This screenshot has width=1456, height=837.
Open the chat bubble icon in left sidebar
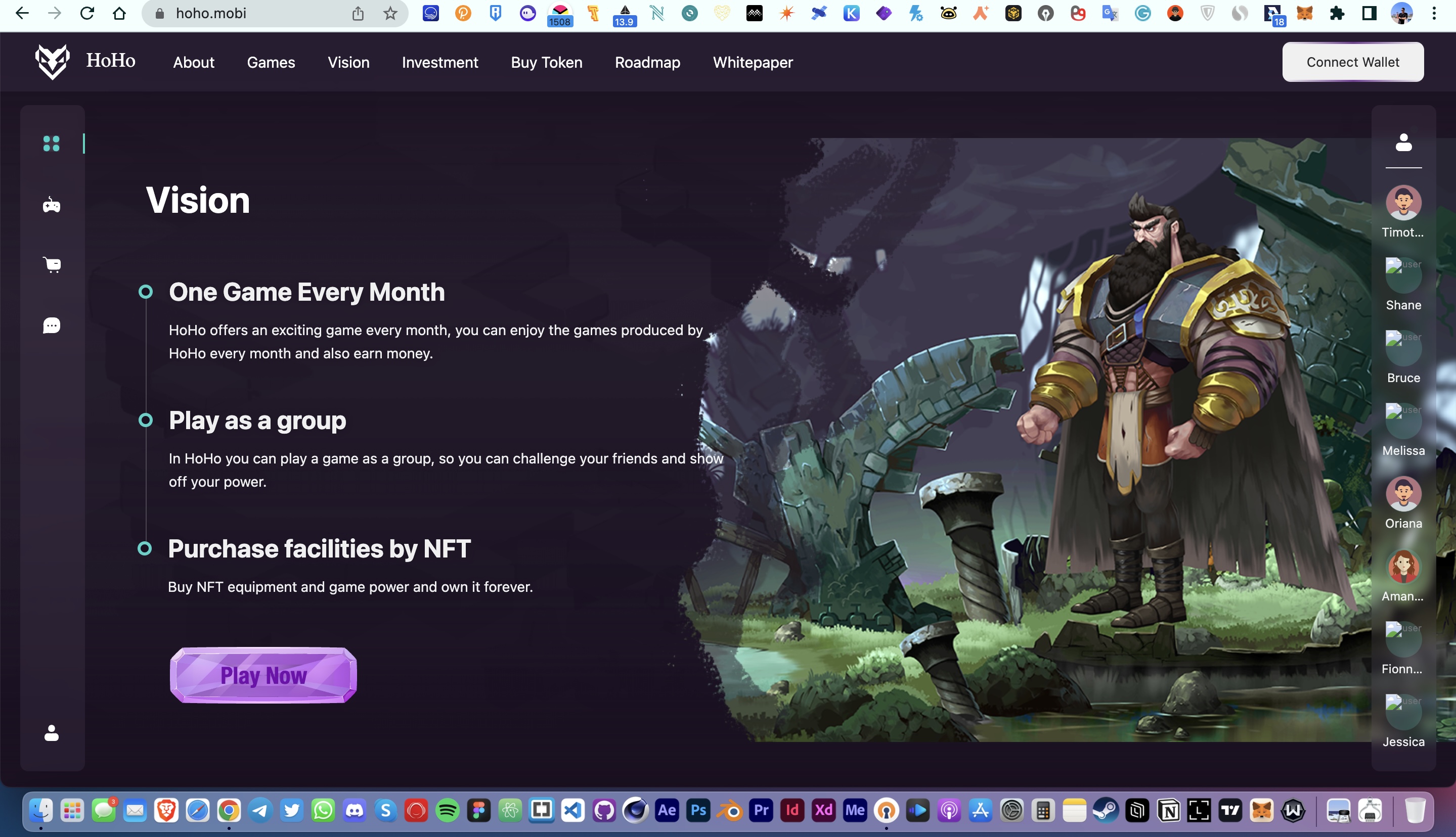point(51,325)
